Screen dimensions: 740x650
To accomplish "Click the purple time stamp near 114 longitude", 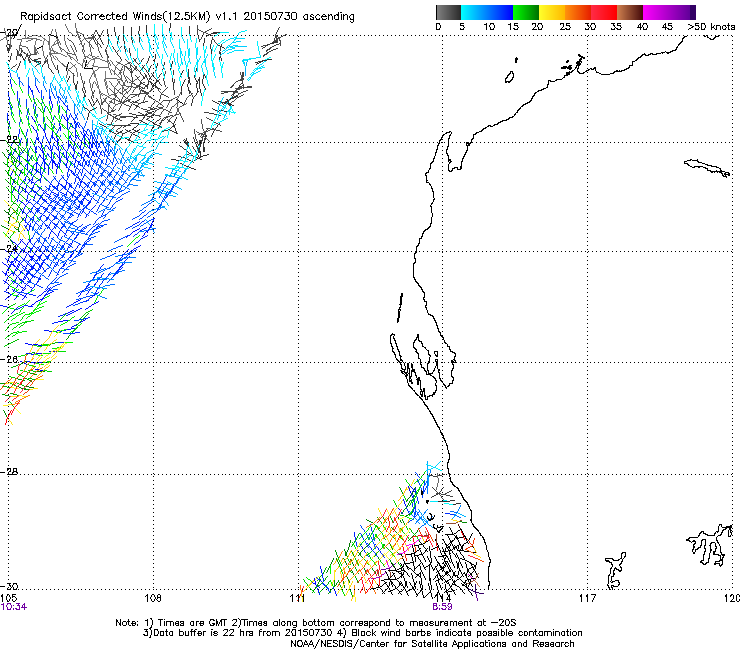I will pos(442,607).
